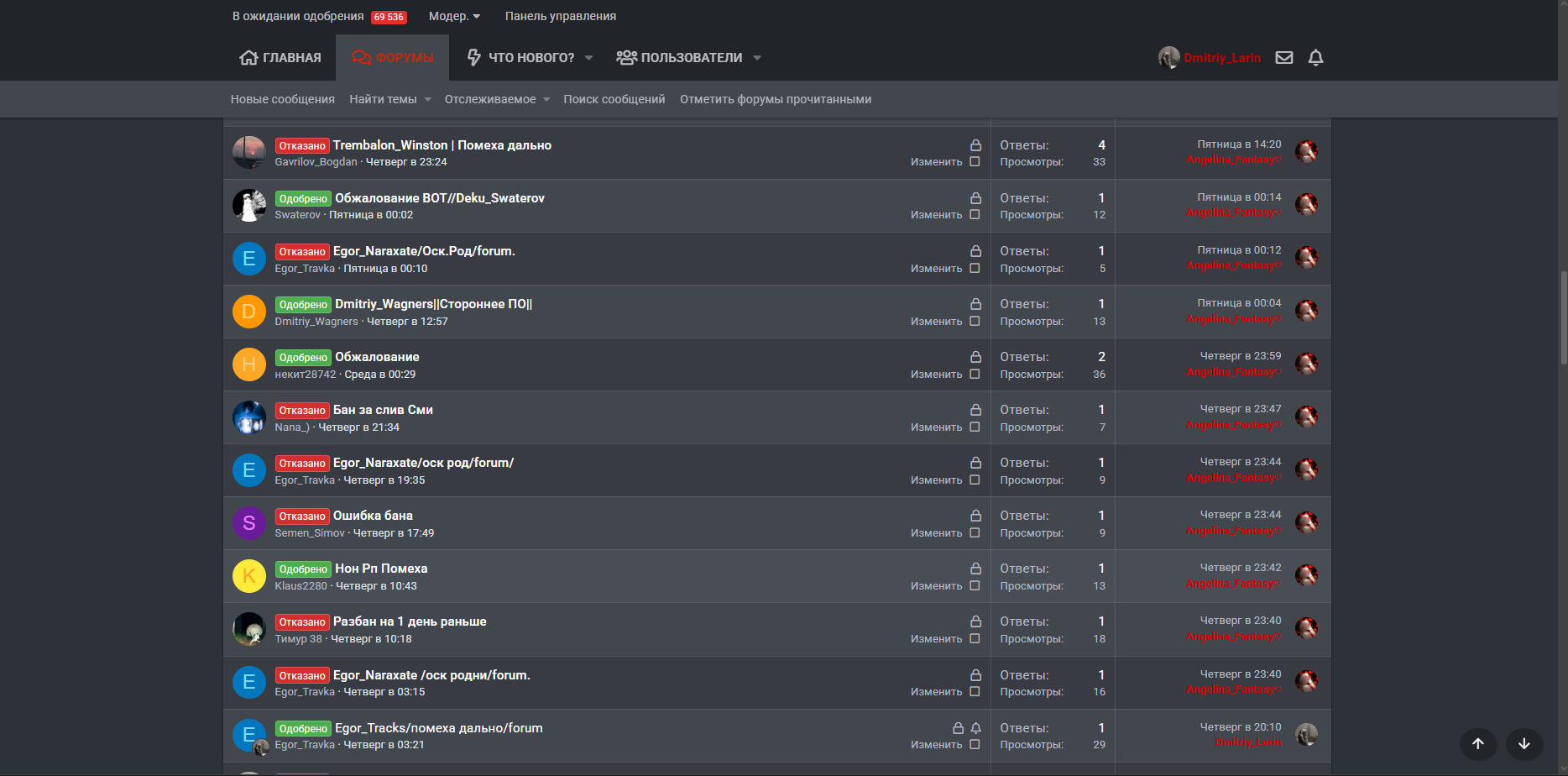The height and width of the screenshot is (776, 1568).
Task: Open the inbox envelope icon
Action: click(1283, 58)
